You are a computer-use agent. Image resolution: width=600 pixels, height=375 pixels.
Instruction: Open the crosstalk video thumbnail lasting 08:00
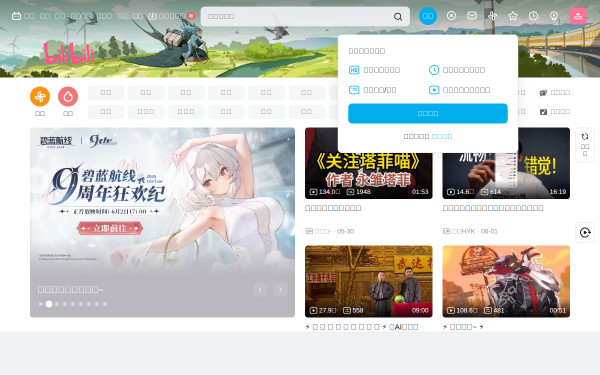pos(368,281)
